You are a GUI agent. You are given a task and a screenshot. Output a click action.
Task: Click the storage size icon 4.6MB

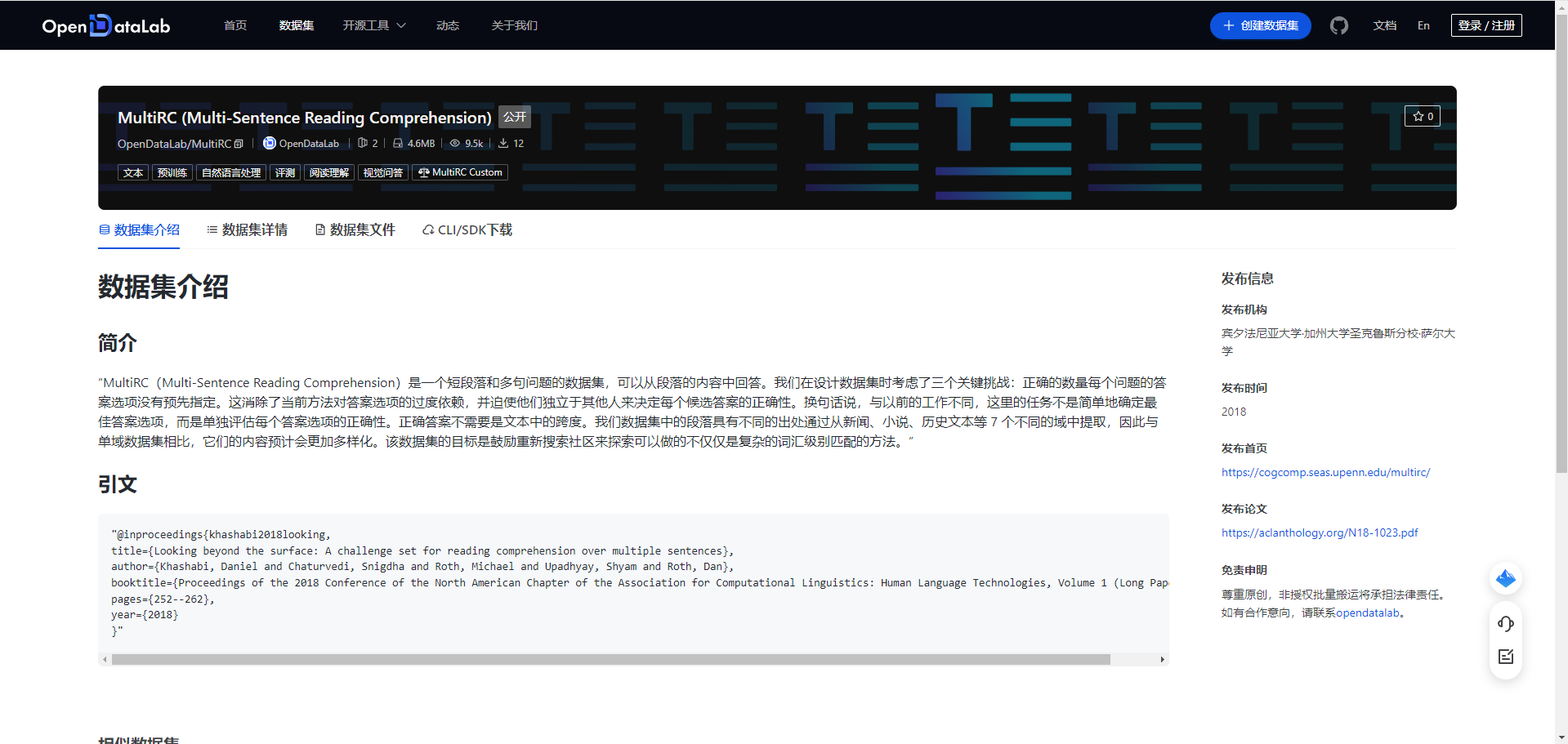pyautogui.click(x=397, y=143)
